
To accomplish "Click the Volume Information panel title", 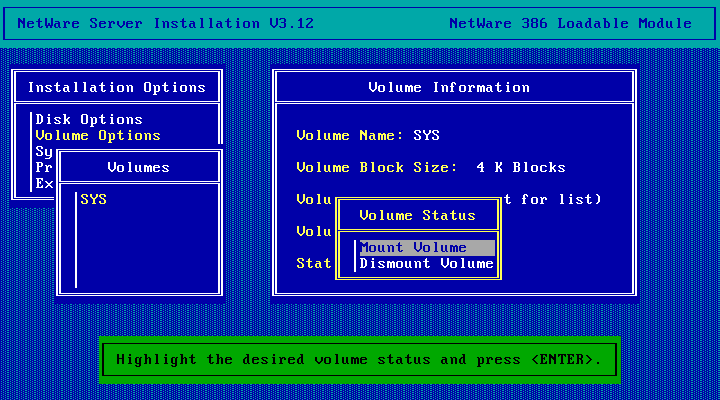I will click(449, 87).
